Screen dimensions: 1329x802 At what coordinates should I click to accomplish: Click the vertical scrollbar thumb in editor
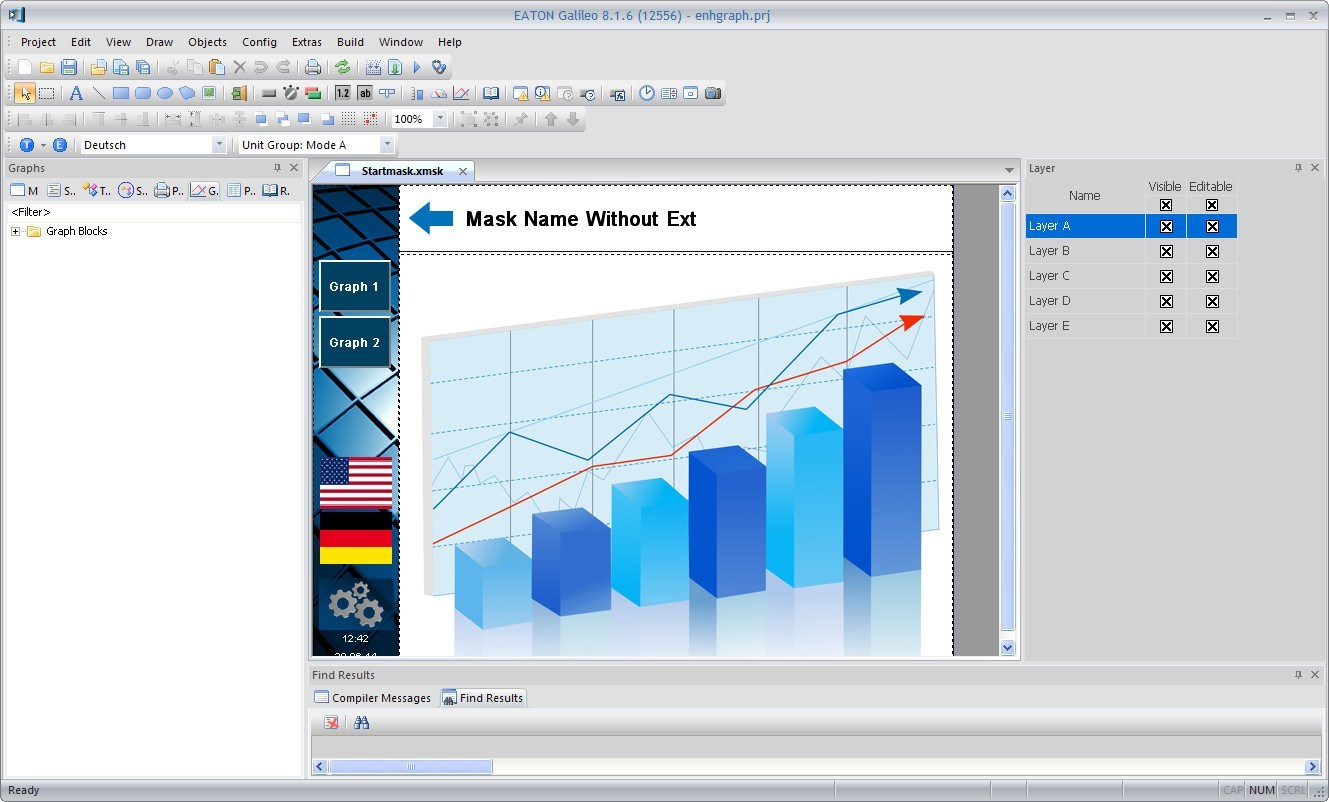[1008, 417]
